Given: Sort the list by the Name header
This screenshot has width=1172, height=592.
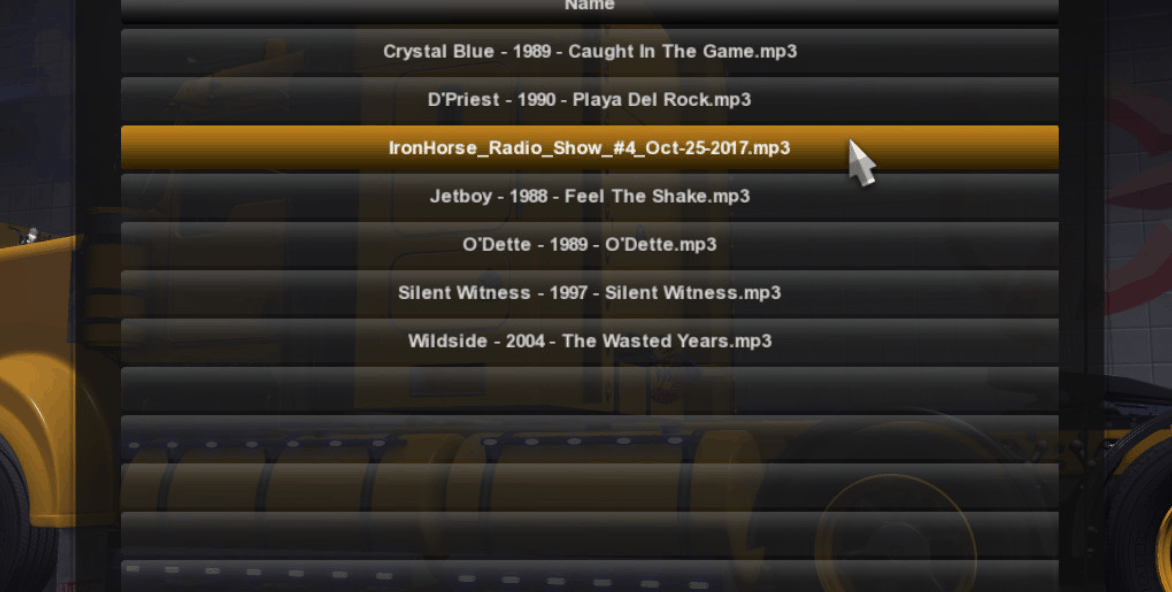Looking at the screenshot, I should 590,8.
